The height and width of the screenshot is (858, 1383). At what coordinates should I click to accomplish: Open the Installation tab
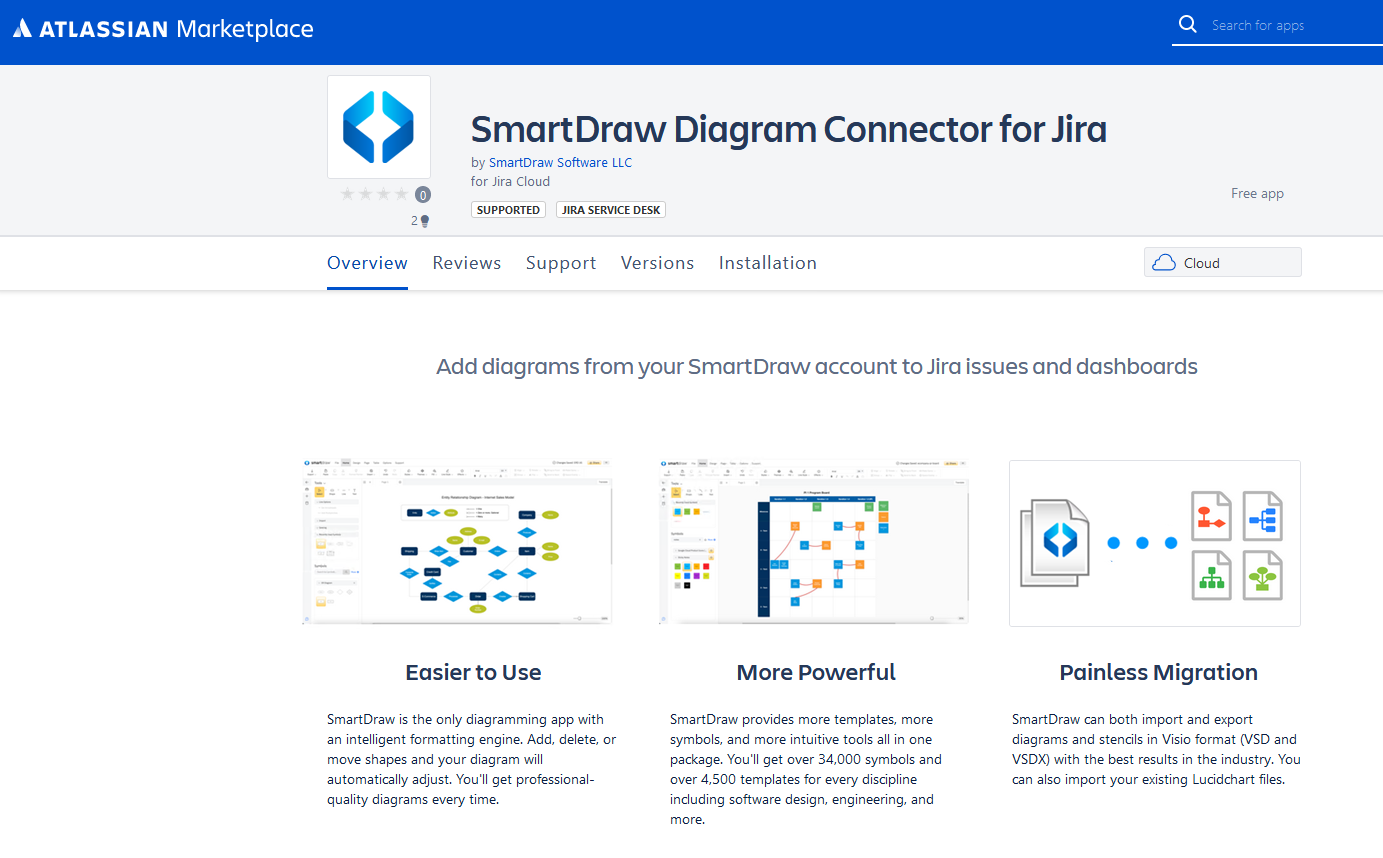point(767,262)
